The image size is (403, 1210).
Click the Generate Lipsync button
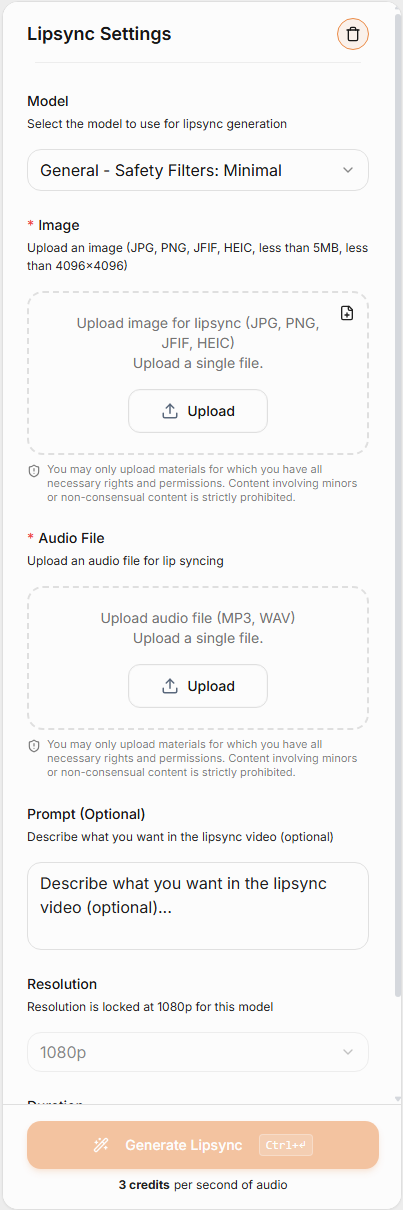pos(203,1145)
